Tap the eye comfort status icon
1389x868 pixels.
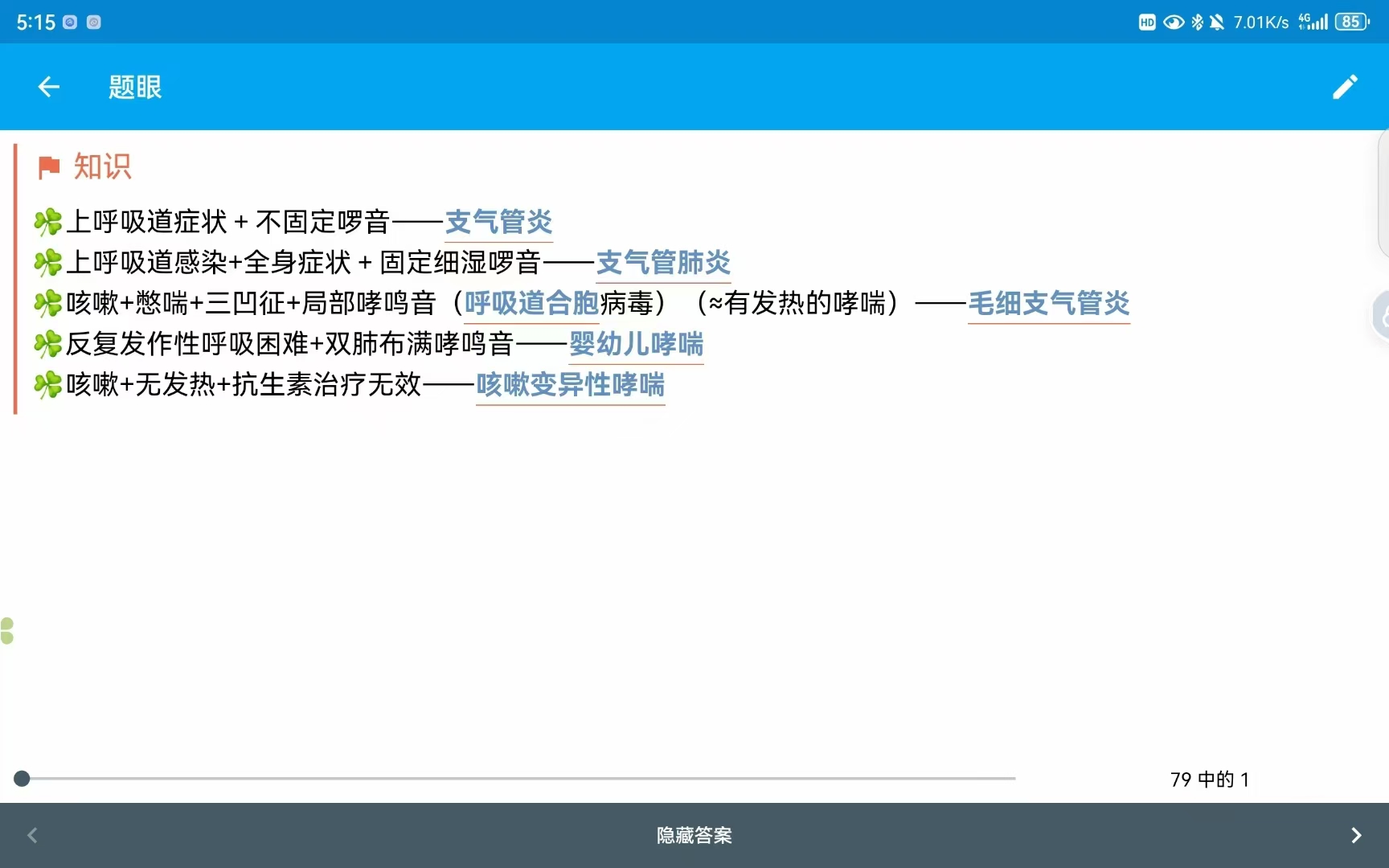(x=1174, y=22)
